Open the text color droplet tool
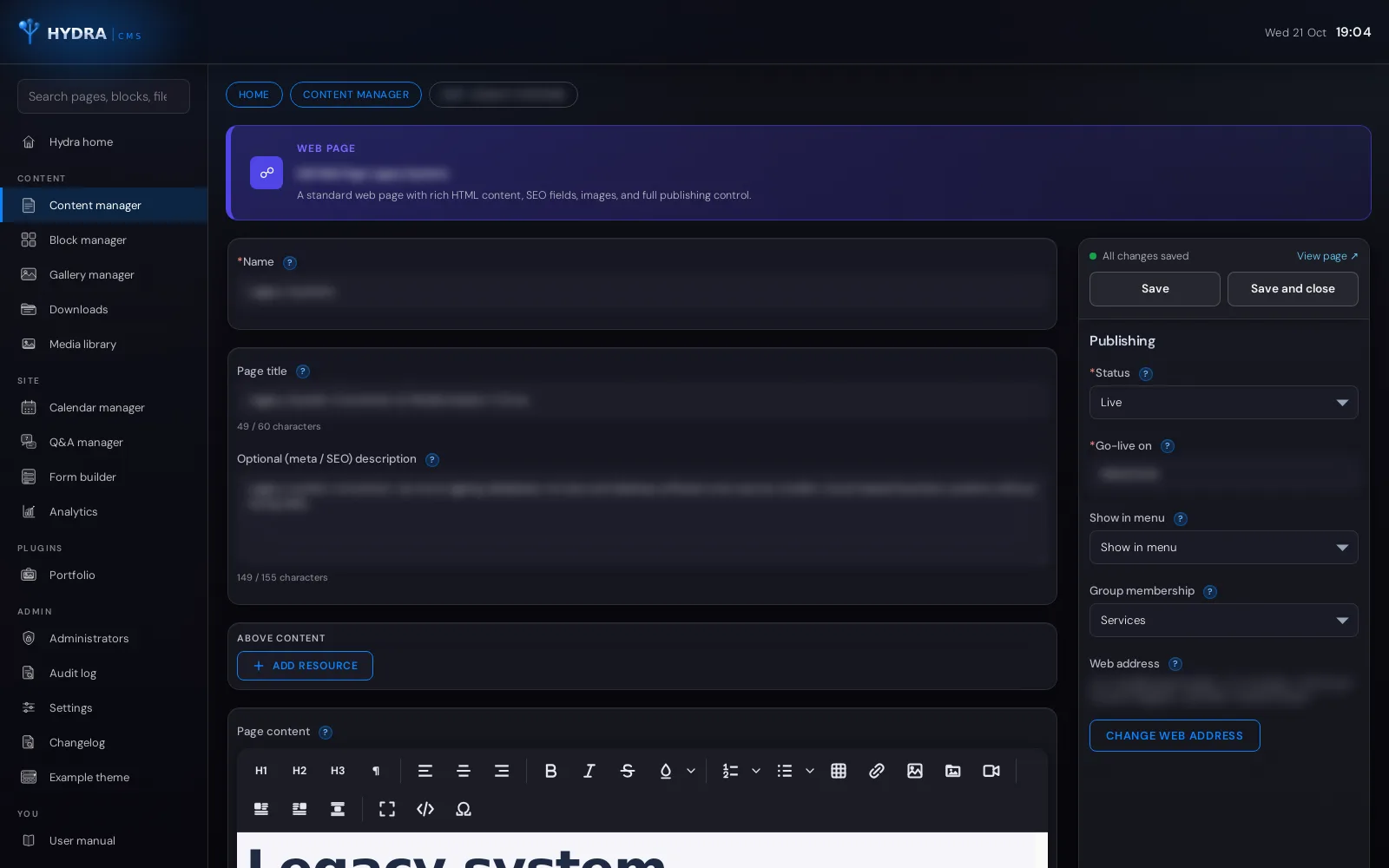The height and width of the screenshot is (868, 1389). pos(665,771)
